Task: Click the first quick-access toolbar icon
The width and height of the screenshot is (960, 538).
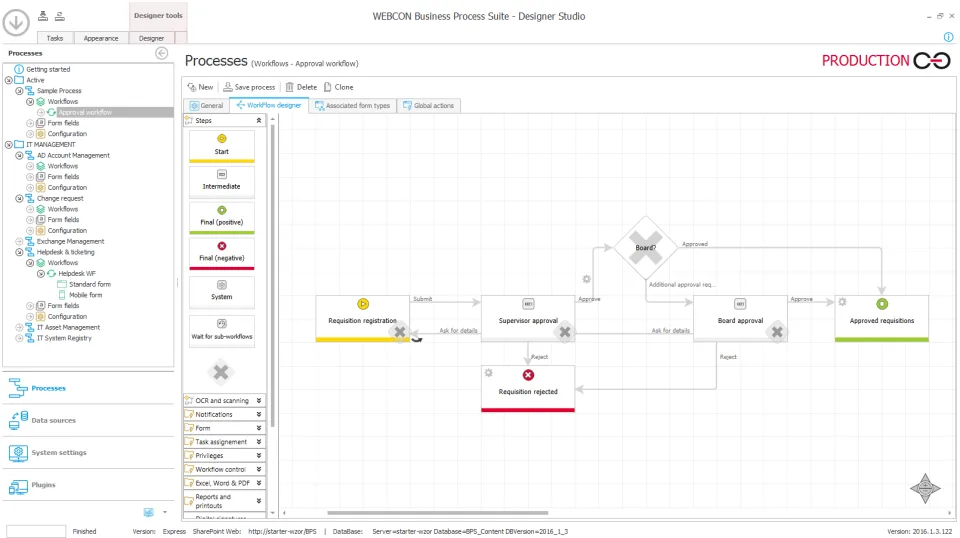Action: (x=43, y=17)
